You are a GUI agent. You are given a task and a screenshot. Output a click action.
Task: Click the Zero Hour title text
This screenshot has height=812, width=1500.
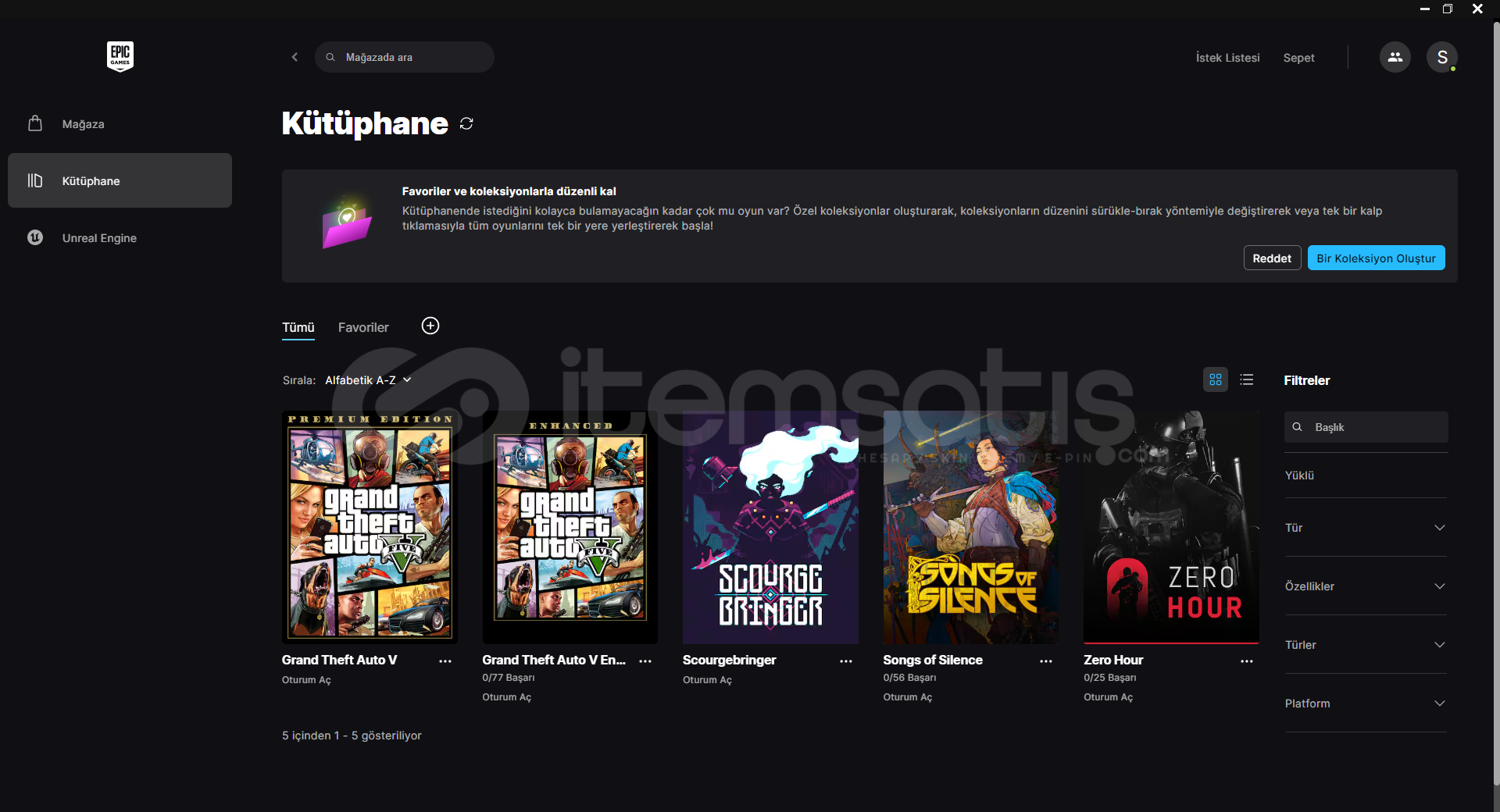tap(1113, 661)
